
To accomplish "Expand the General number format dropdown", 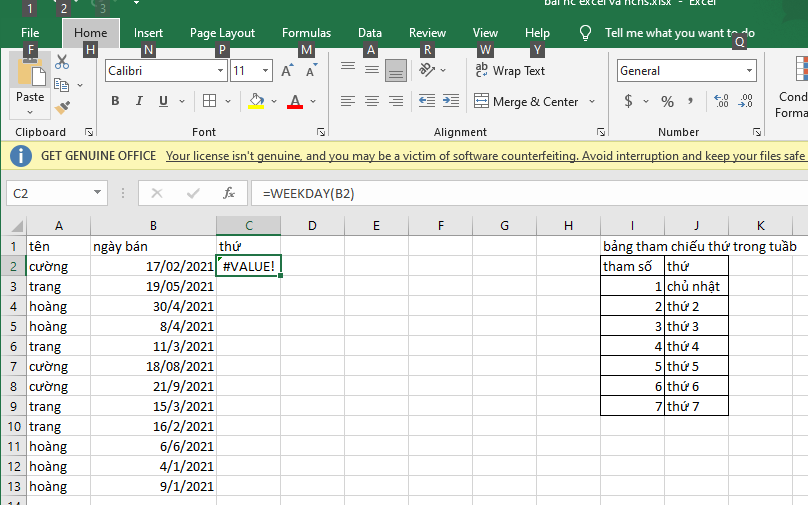I will click(749, 71).
